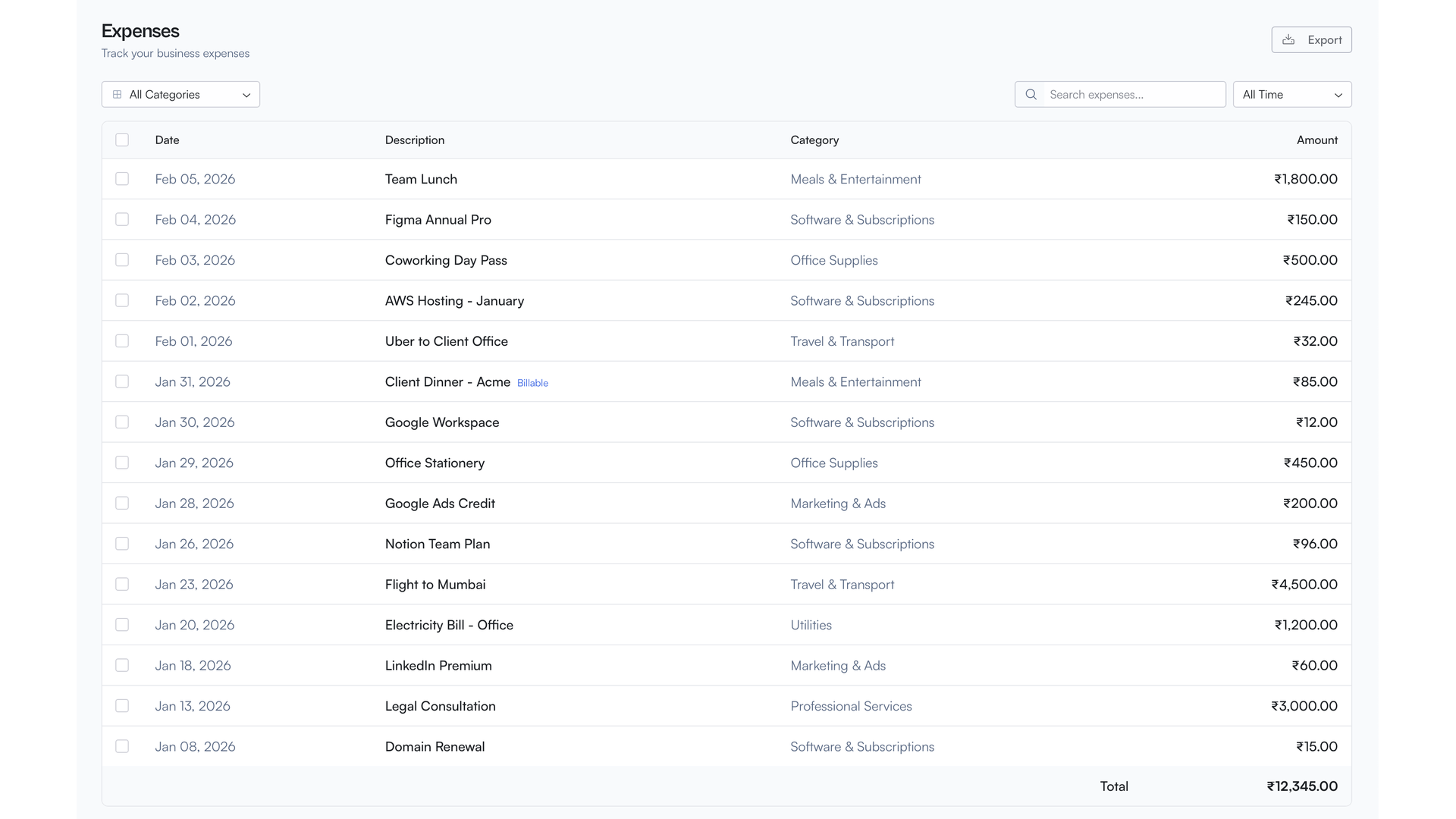Check the Domain Renewal row checkbox
The width and height of the screenshot is (1456, 819).
pyautogui.click(x=122, y=747)
